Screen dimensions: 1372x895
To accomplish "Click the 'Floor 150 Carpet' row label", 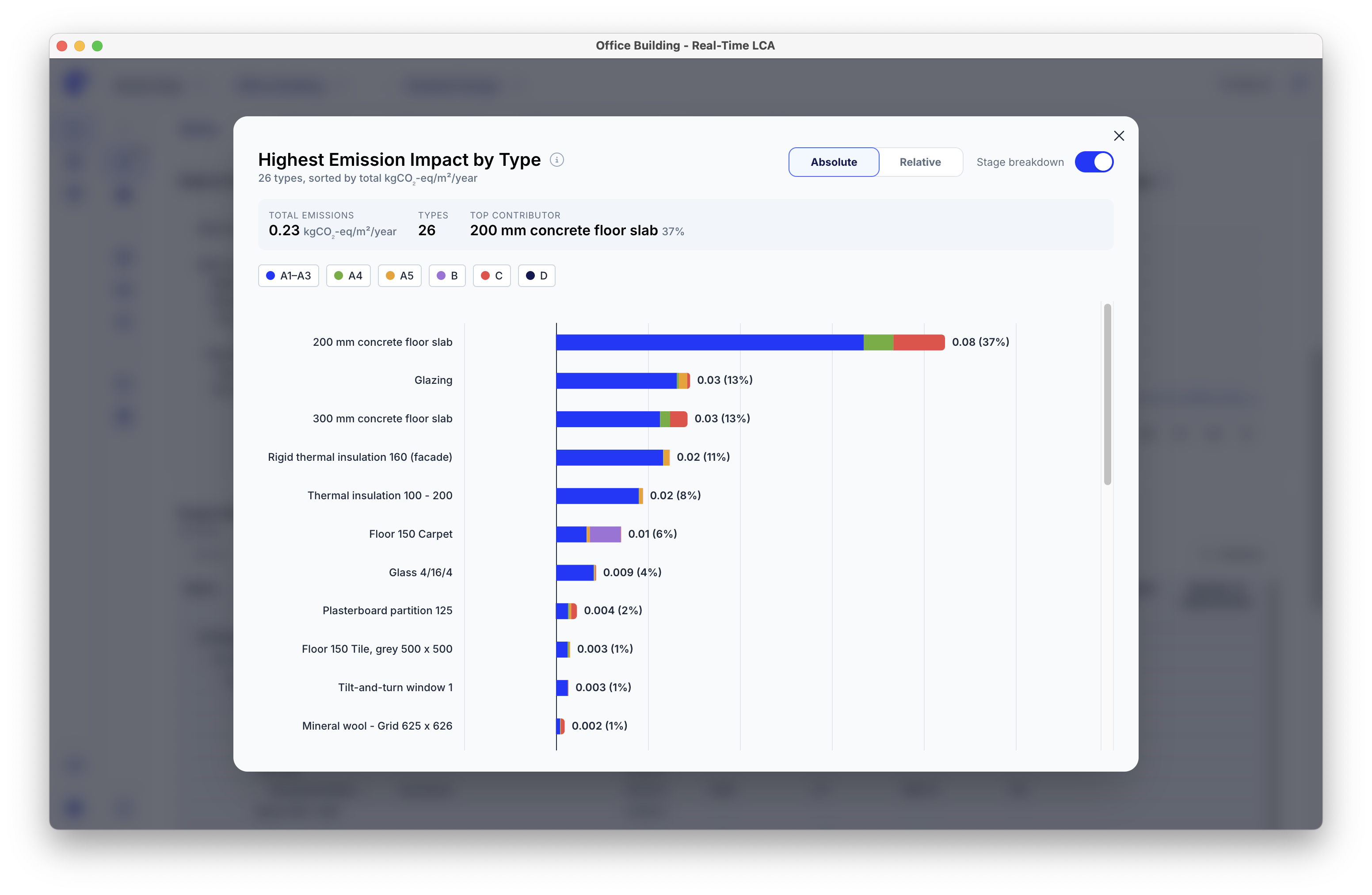I will [x=411, y=534].
